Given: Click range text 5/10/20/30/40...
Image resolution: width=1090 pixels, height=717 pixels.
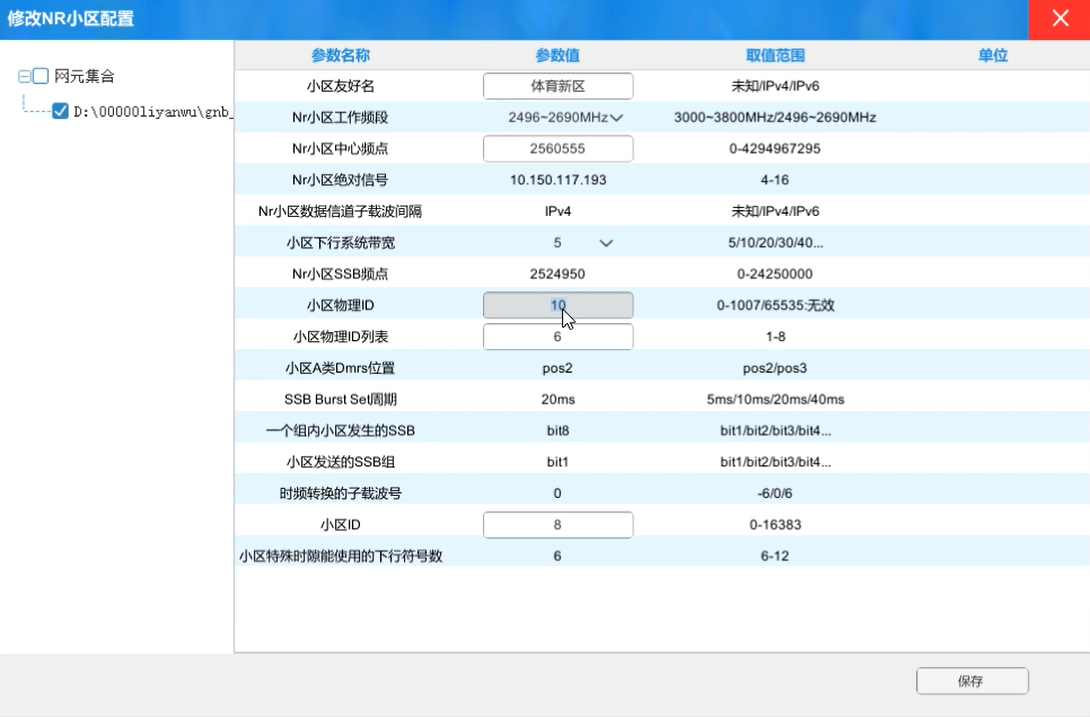Looking at the screenshot, I should pyautogui.click(x=775, y=243).
